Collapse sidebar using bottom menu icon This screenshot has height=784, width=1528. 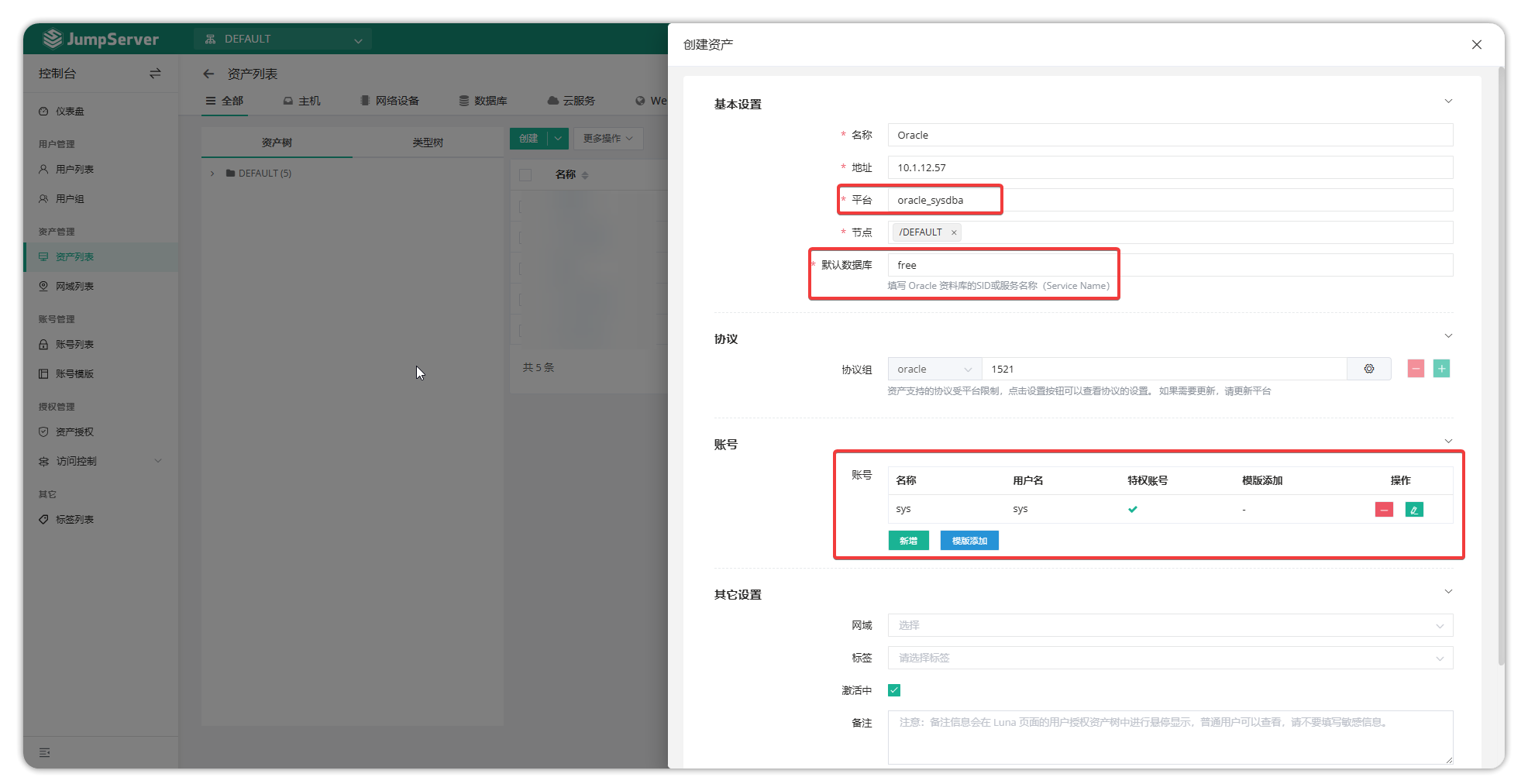point(45,752)
